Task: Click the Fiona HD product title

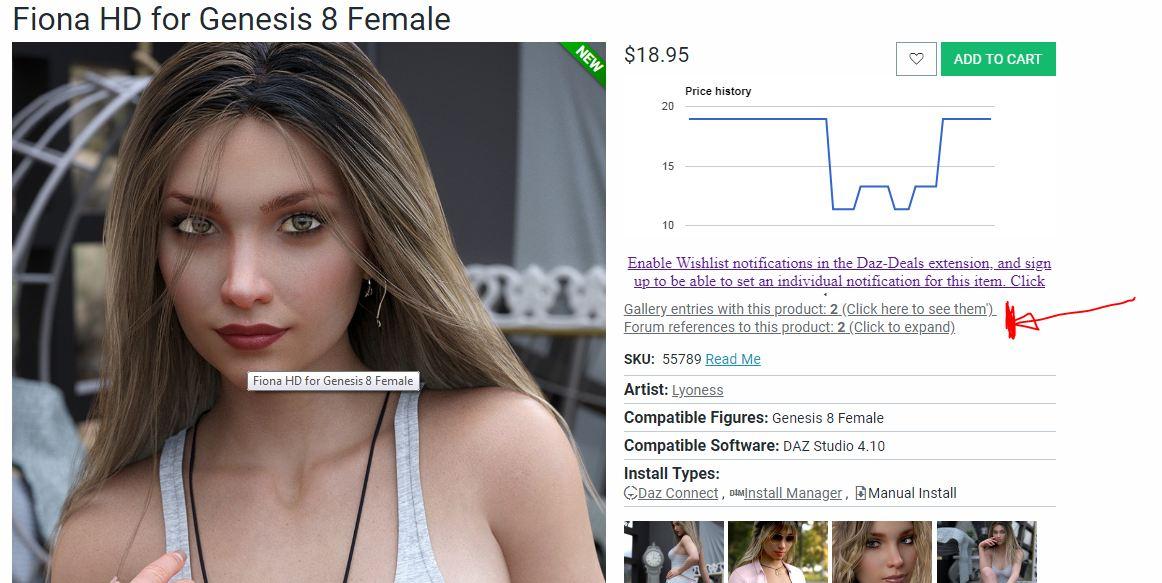Action: click(232, 19)
